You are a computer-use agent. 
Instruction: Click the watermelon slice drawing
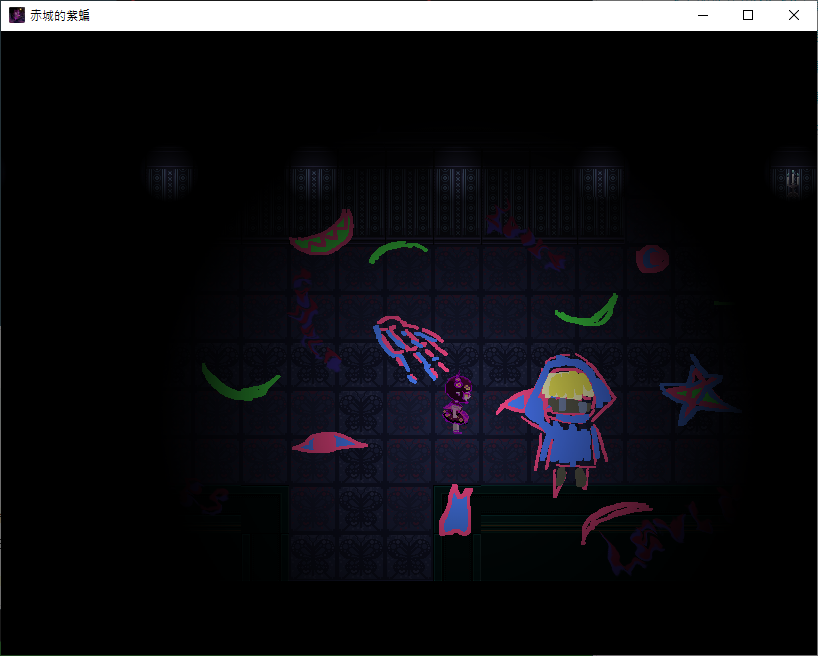tap(323, 233)
